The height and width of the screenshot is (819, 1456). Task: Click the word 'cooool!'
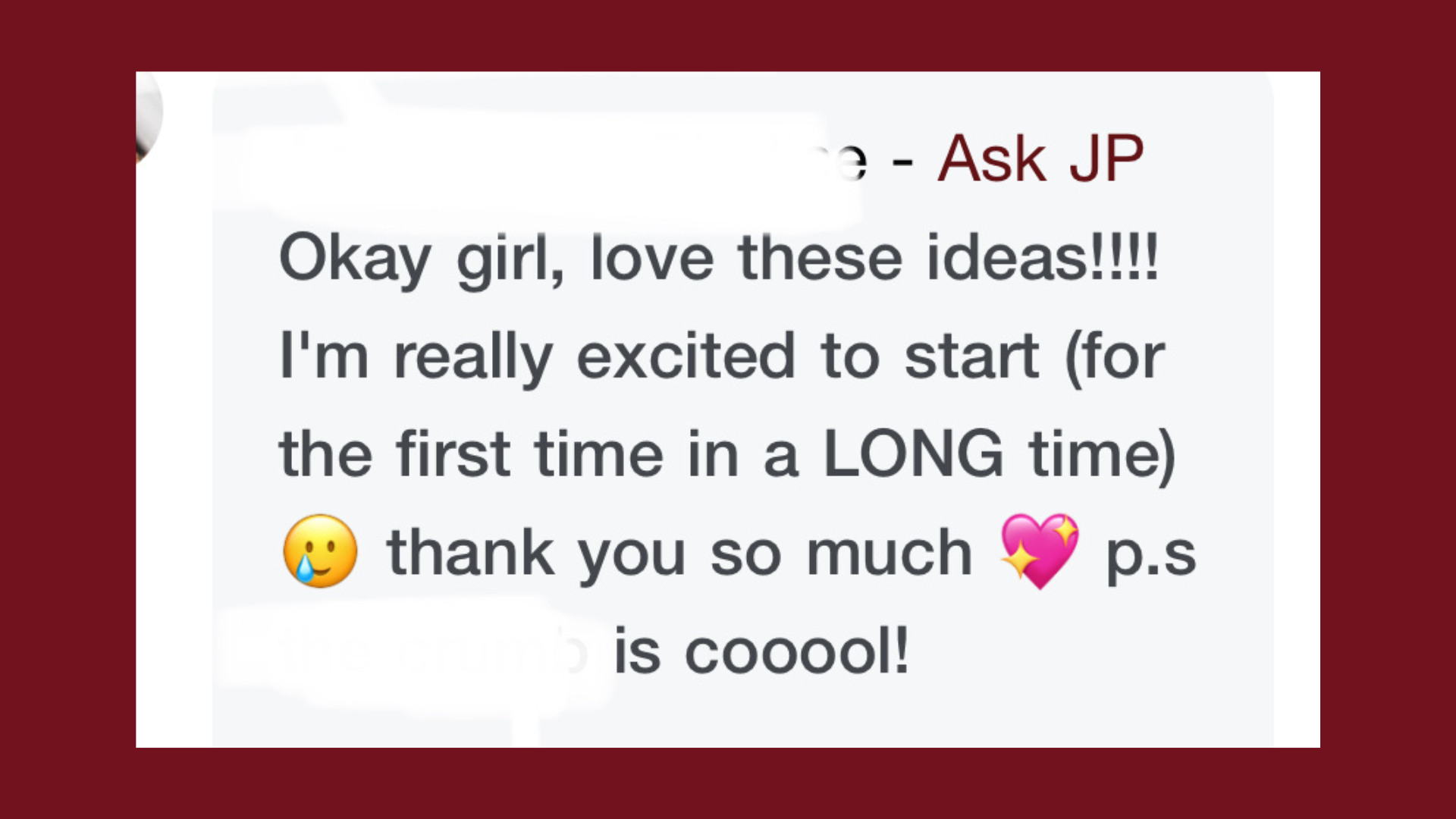point(796,651)
